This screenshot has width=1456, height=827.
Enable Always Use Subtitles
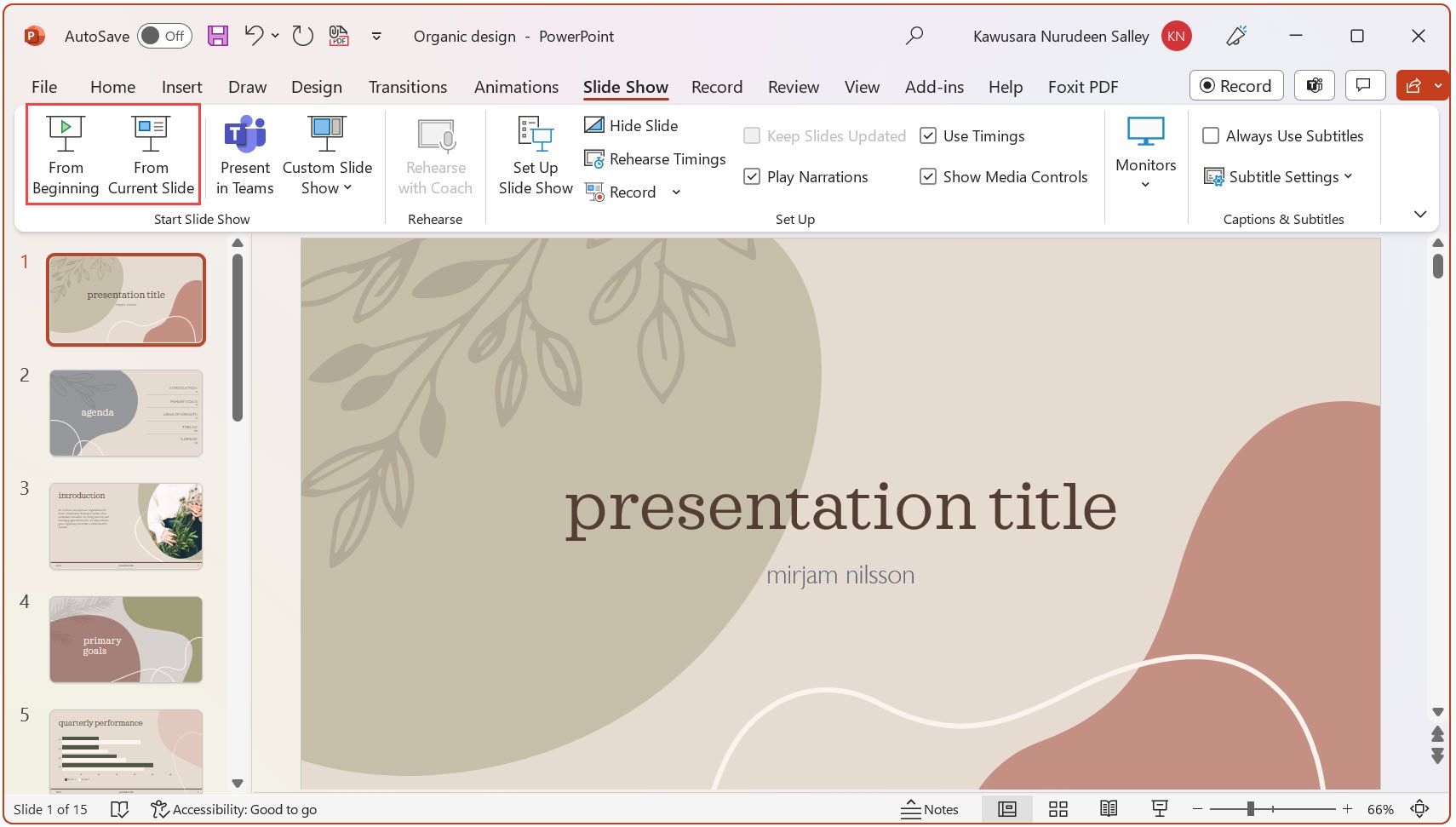click(x=1212, y=135)
